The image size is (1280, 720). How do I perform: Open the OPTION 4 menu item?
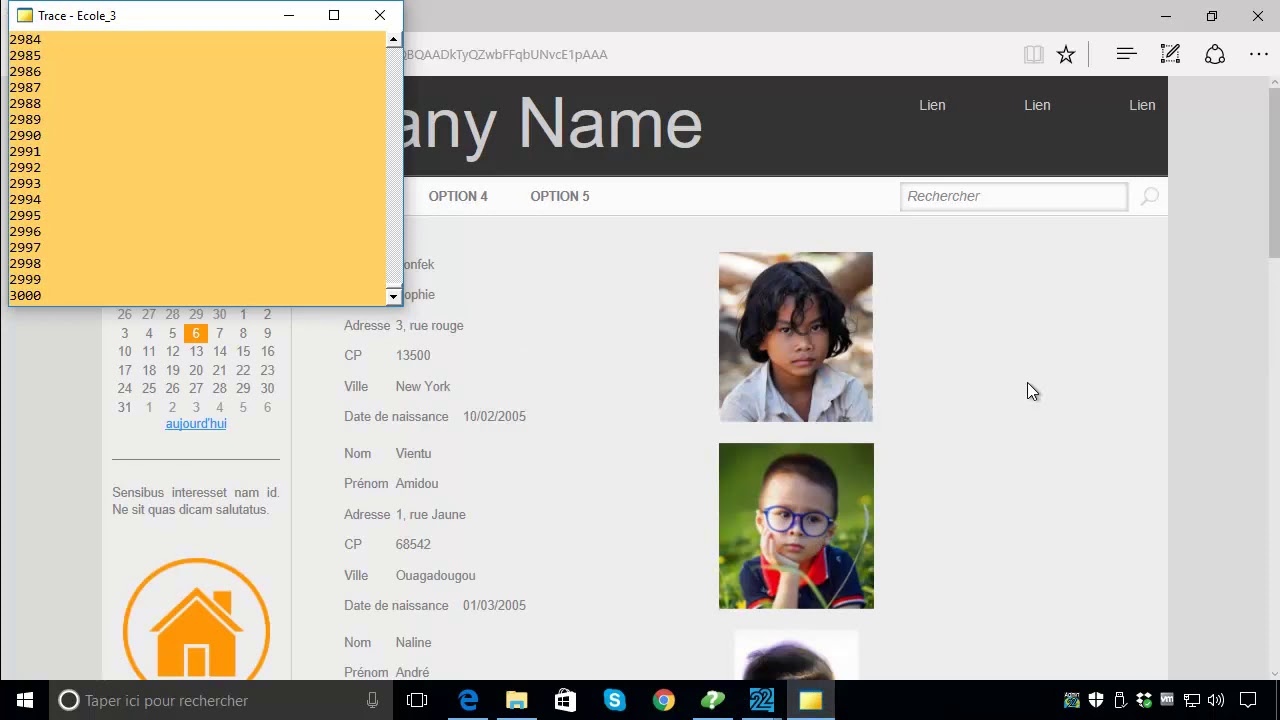(458, 196)
